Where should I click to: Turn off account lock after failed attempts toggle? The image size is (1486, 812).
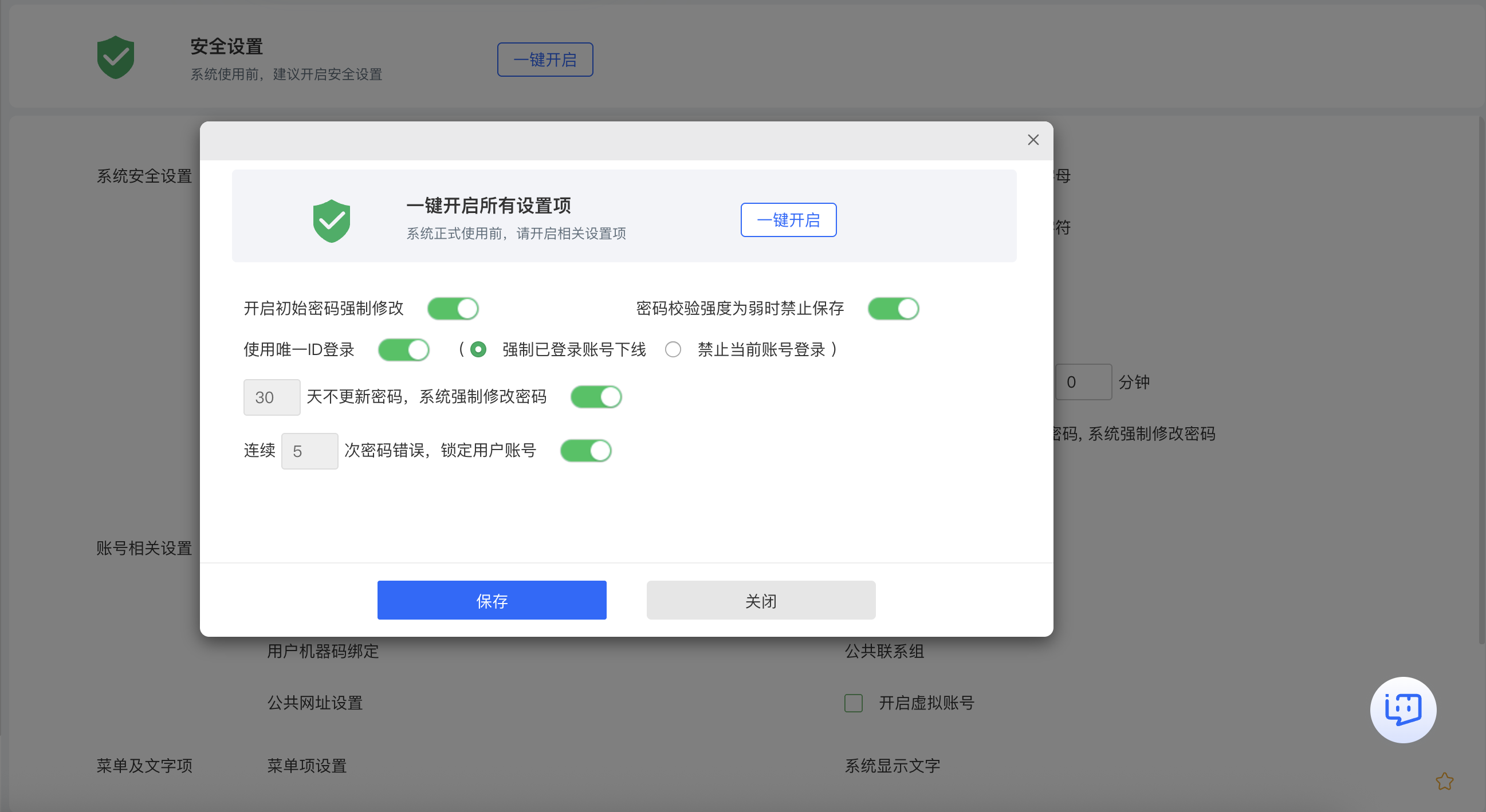[587, 451]
